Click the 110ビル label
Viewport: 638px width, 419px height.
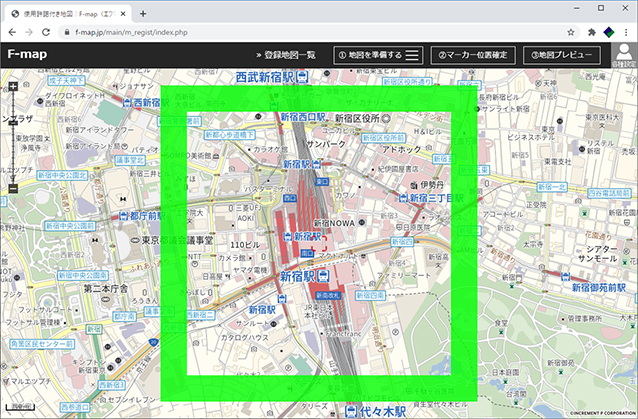[245, 245]
